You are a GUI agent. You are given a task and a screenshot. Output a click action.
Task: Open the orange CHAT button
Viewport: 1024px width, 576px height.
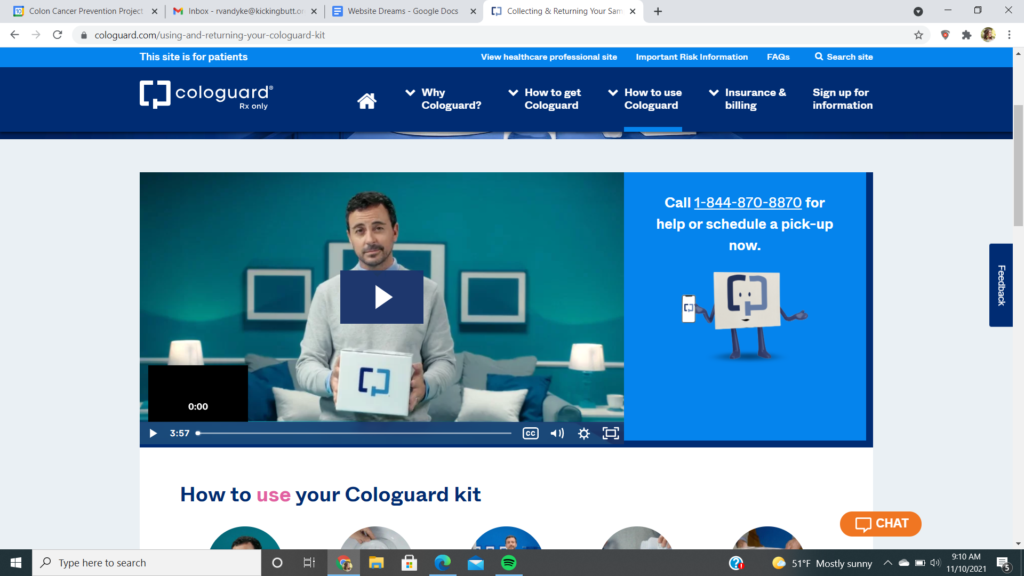pos(880,523)
